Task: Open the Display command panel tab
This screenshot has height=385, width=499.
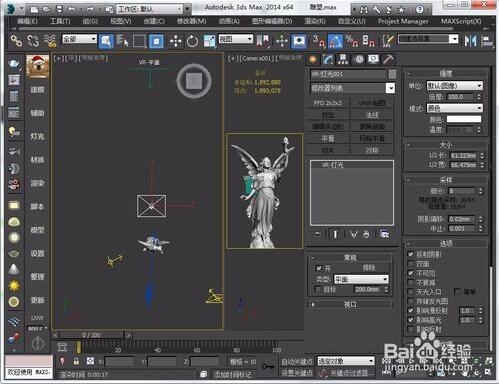Action: click(x=373, y=60)
